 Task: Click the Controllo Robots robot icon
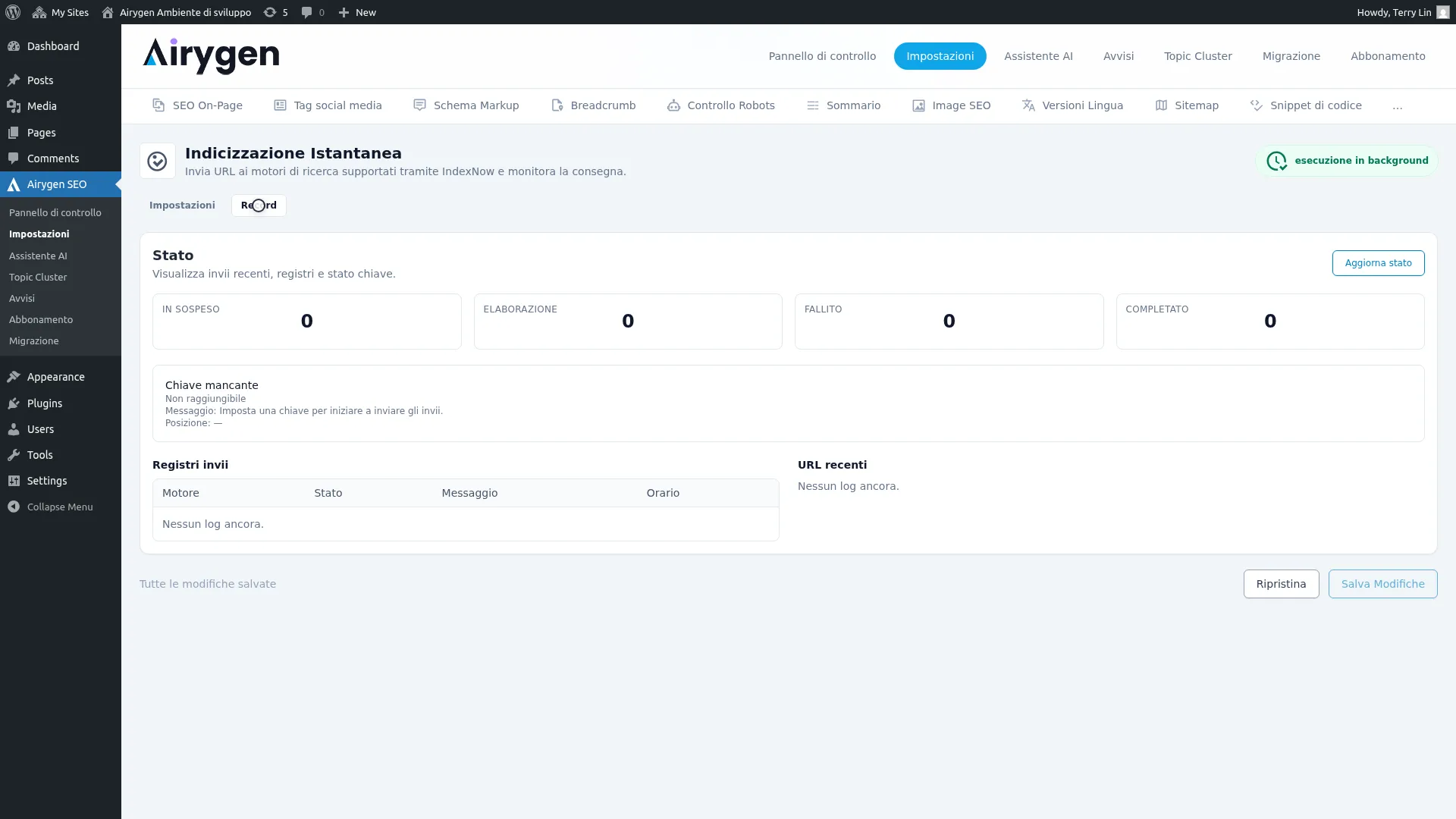coord(673,105)
